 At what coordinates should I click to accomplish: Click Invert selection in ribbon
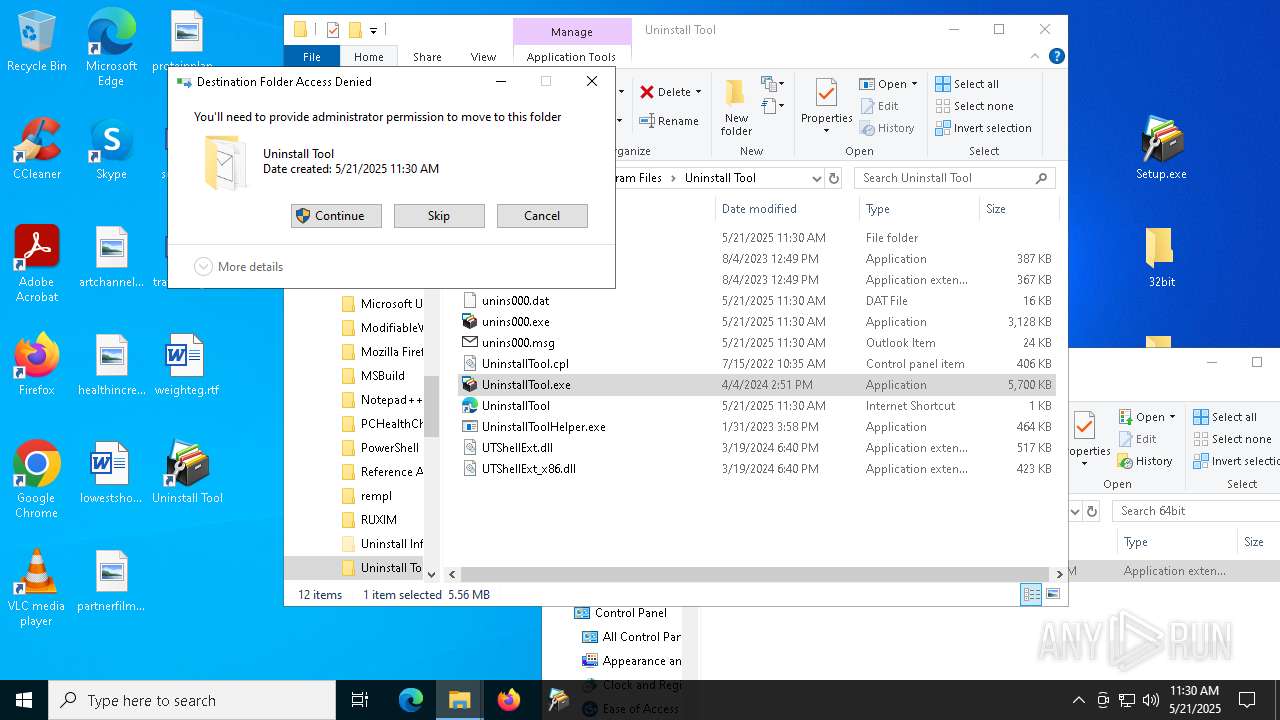click(x=983, y=128)
